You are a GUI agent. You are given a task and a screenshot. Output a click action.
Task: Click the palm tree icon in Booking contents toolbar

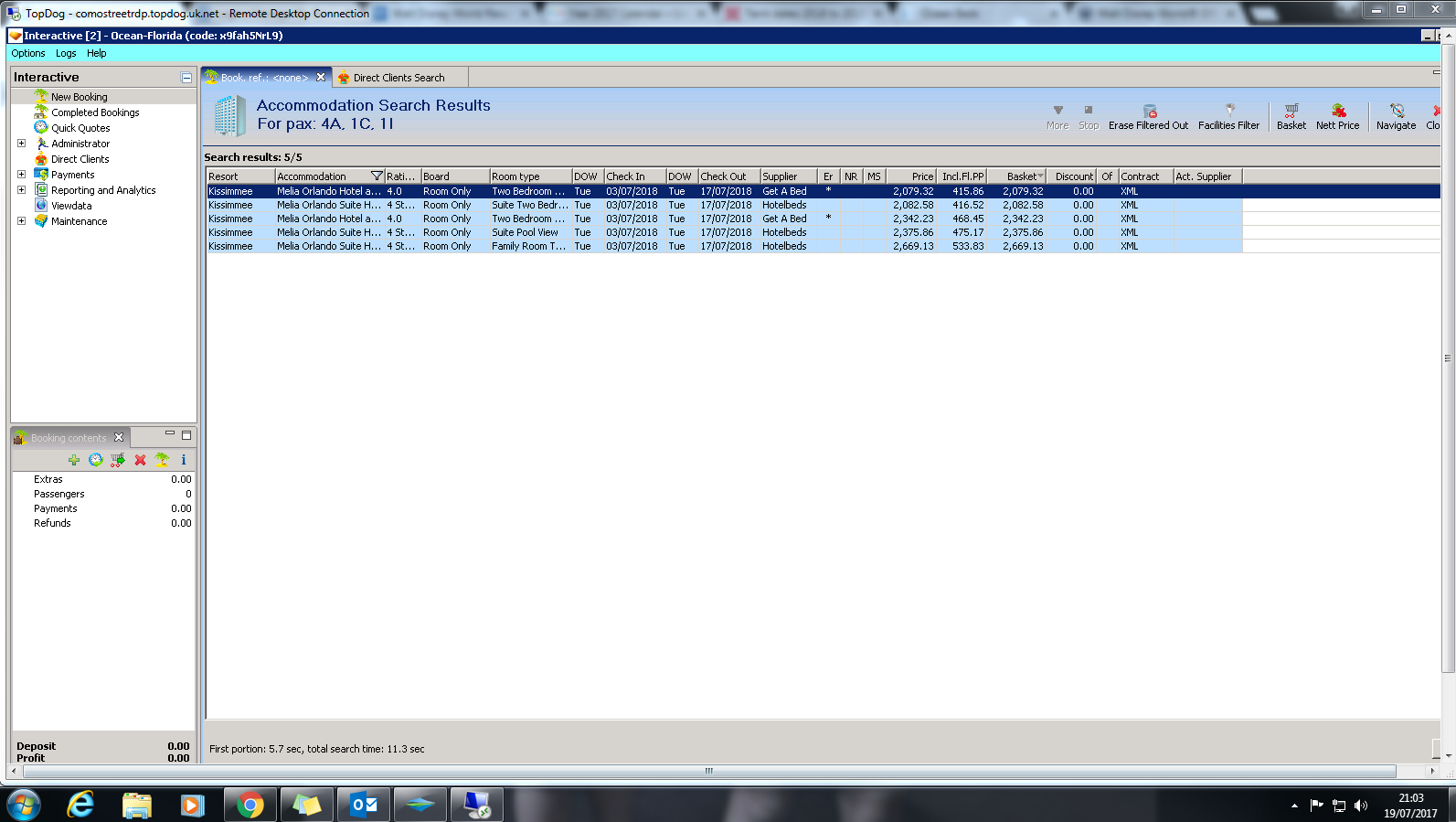[x=162, y=460]
